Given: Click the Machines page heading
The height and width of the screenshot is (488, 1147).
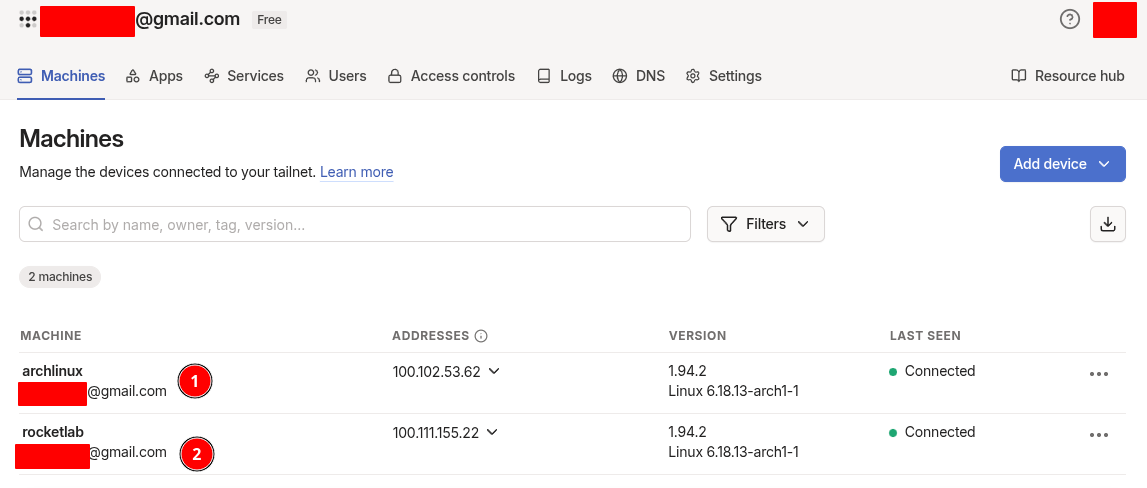Looking at the screenshot, I should 71,138.
